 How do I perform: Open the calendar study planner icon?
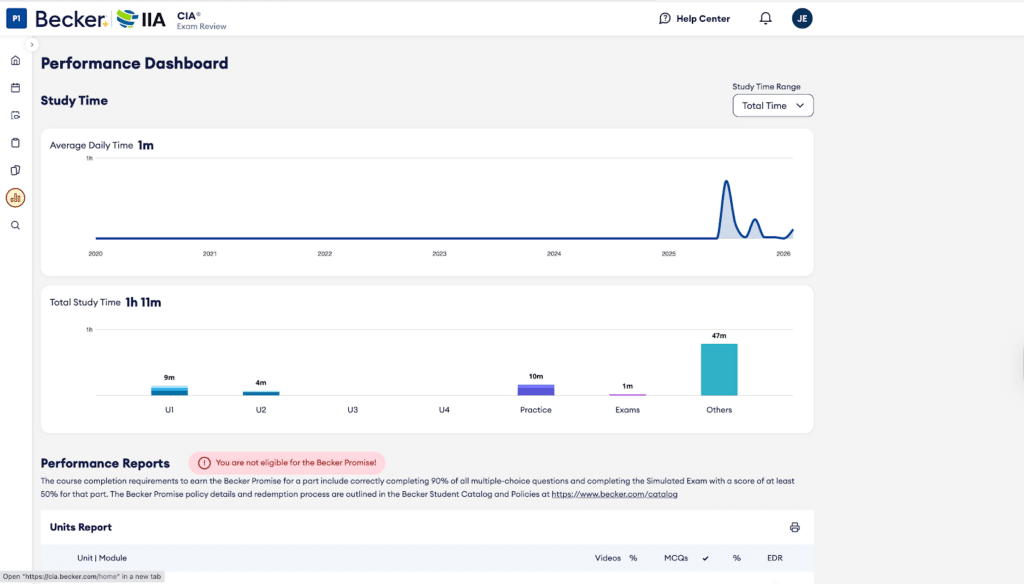click(15, 88)
